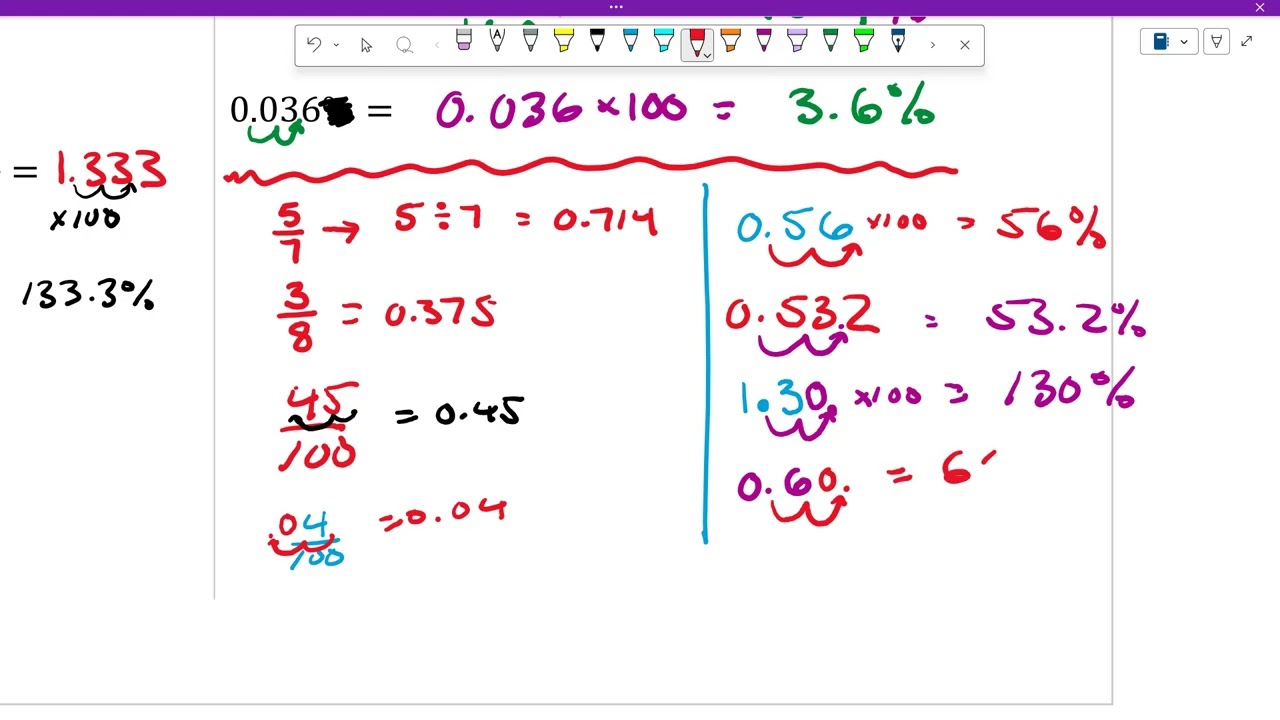This screenshot has width=1280, height=720.
Task: Close the drawing pen toolbar
Action: [x=965, y=45]
